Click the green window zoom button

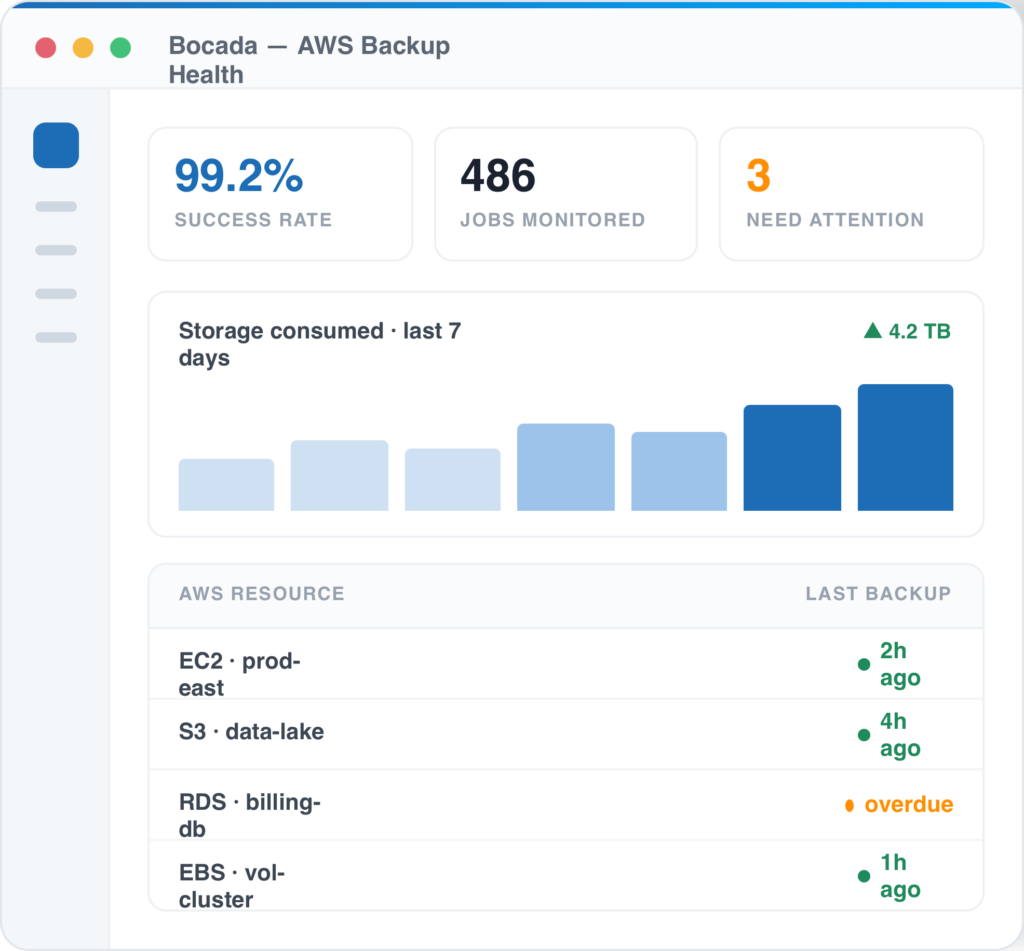click(120, 48)
